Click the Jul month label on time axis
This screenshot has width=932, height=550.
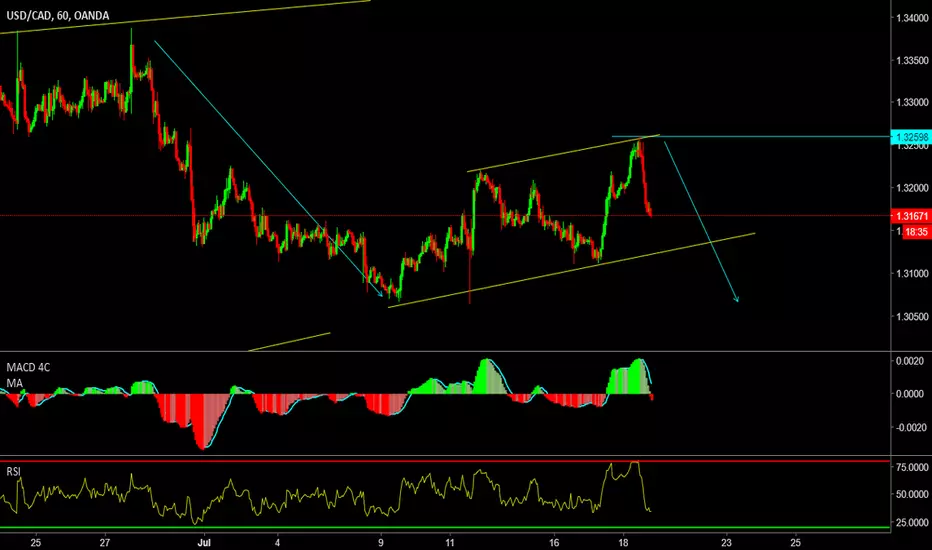204,542
